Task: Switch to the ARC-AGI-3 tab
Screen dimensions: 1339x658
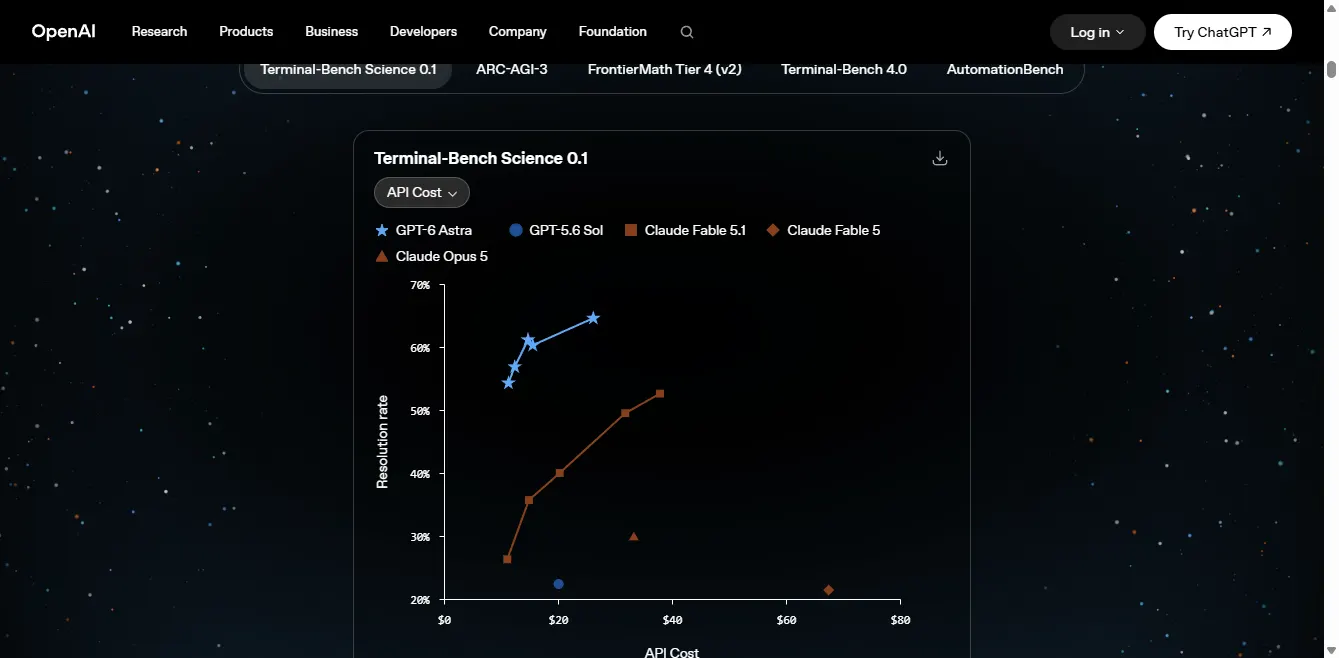Action: 512,70
